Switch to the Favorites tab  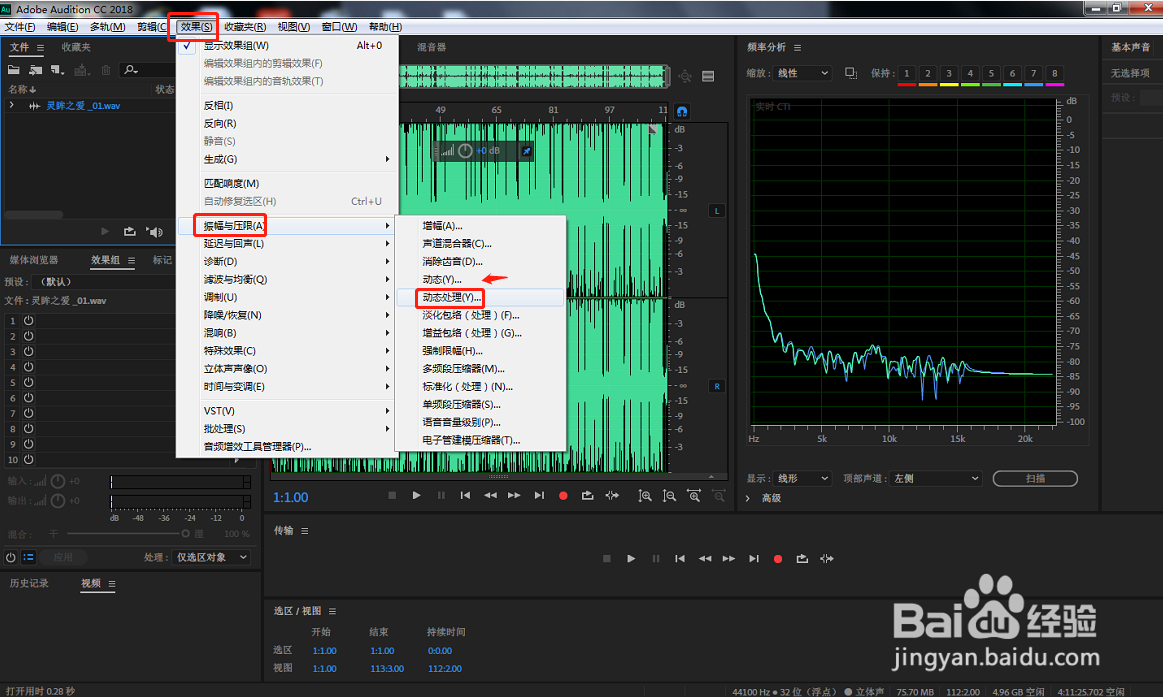tap(76, 47)
